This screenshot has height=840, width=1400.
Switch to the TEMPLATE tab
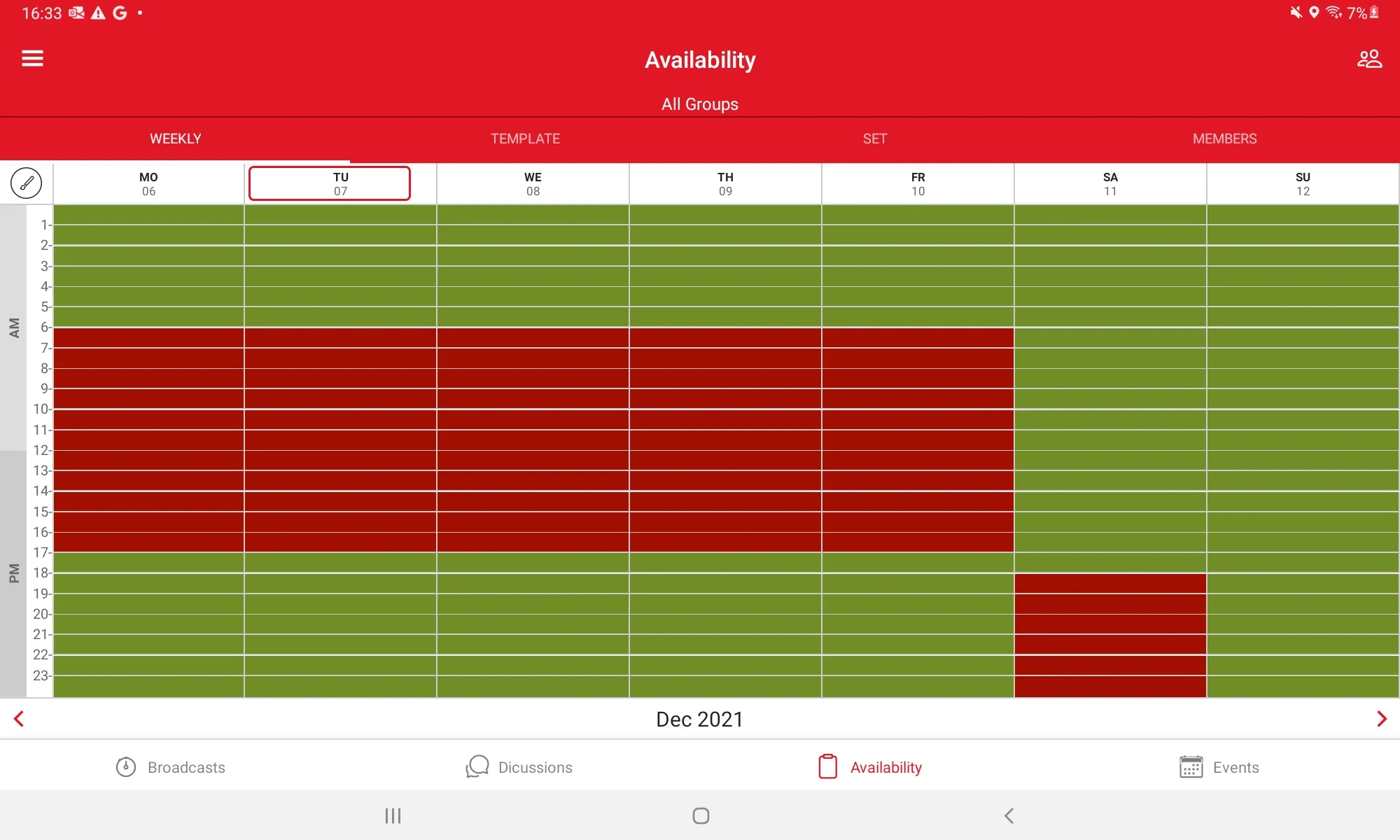coord(525,139)
